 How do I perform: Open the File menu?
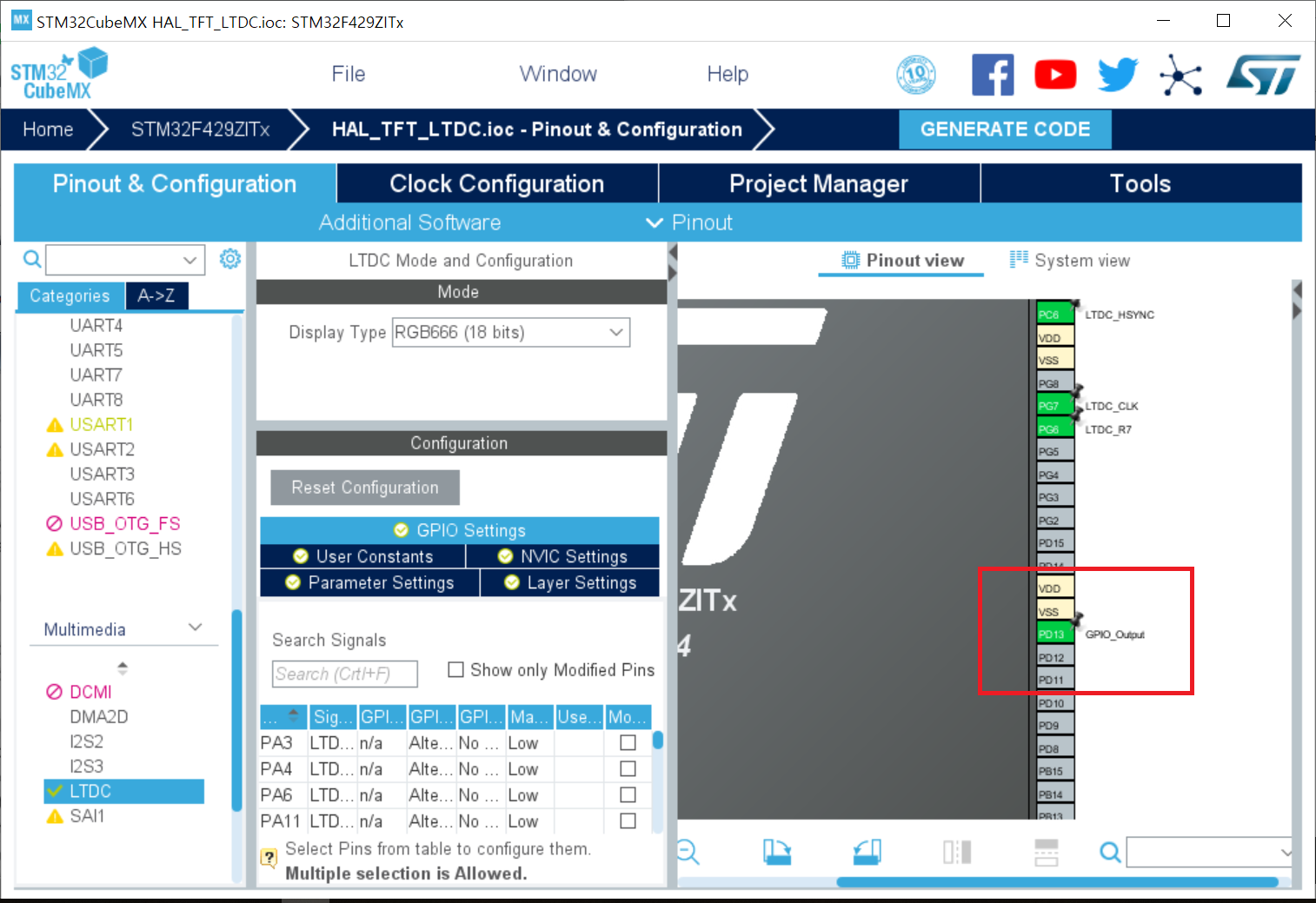click(349, 74)
